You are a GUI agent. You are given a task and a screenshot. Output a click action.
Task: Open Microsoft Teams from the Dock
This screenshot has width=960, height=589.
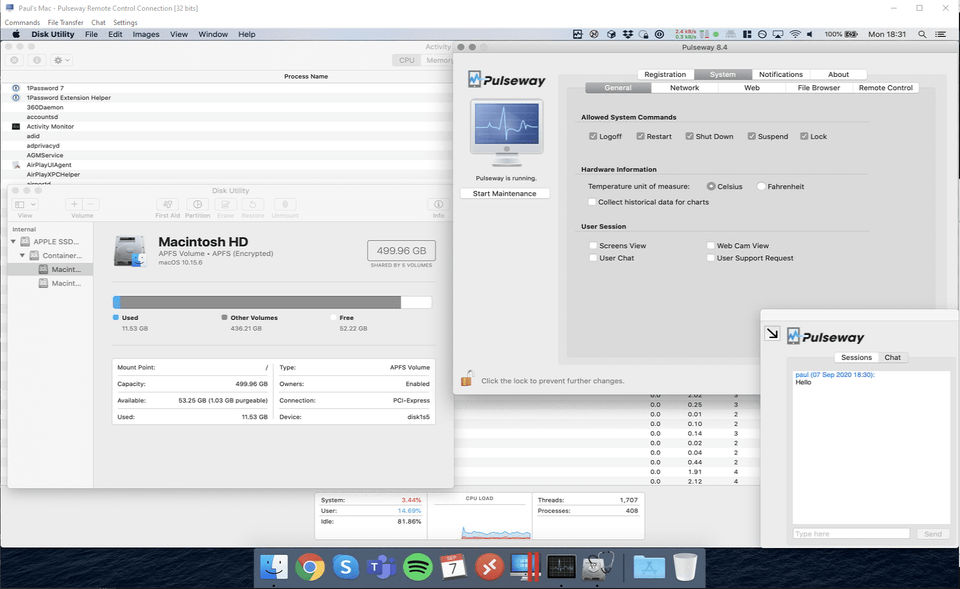pyautogui.click(x=381, y=567)
